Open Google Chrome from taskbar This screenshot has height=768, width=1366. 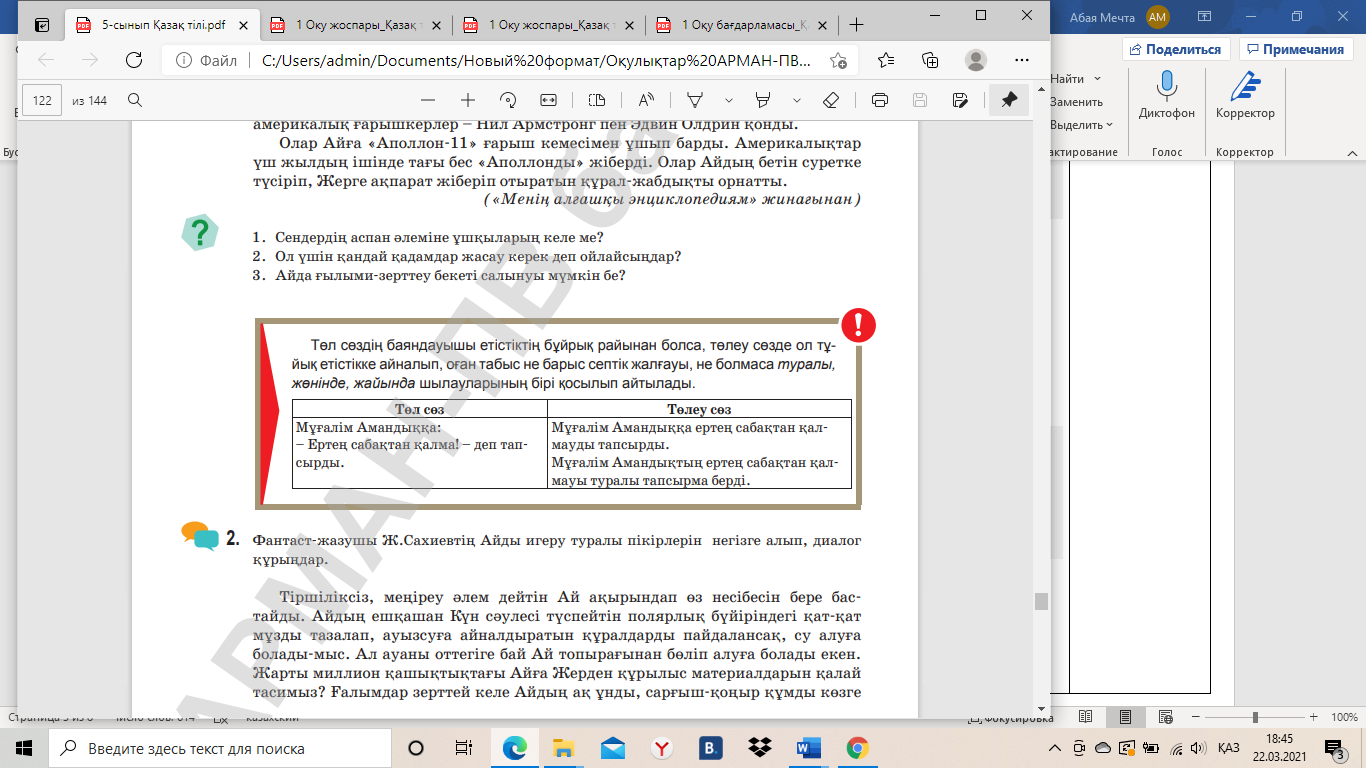point(858,748)
